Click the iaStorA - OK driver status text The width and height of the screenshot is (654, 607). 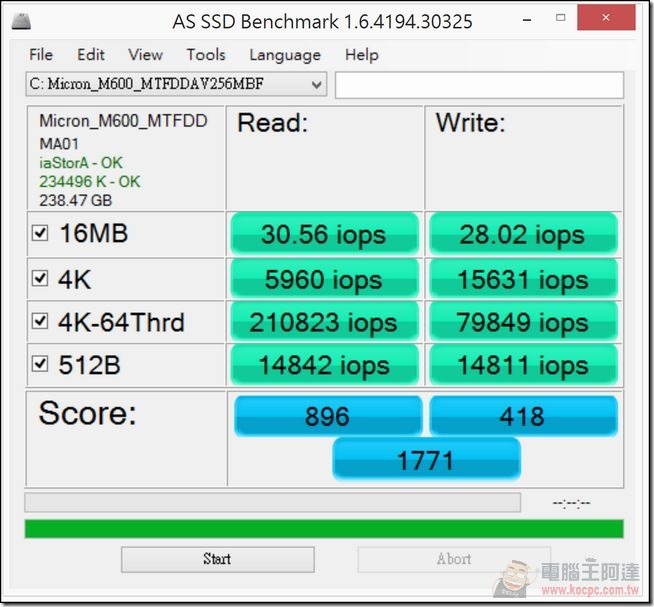(81, 163)
